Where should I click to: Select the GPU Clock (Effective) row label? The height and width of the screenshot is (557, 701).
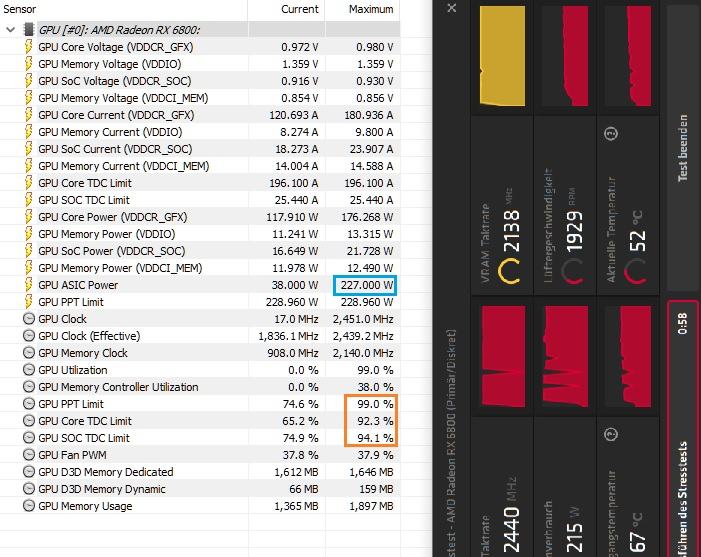click(x=89, y=336)
